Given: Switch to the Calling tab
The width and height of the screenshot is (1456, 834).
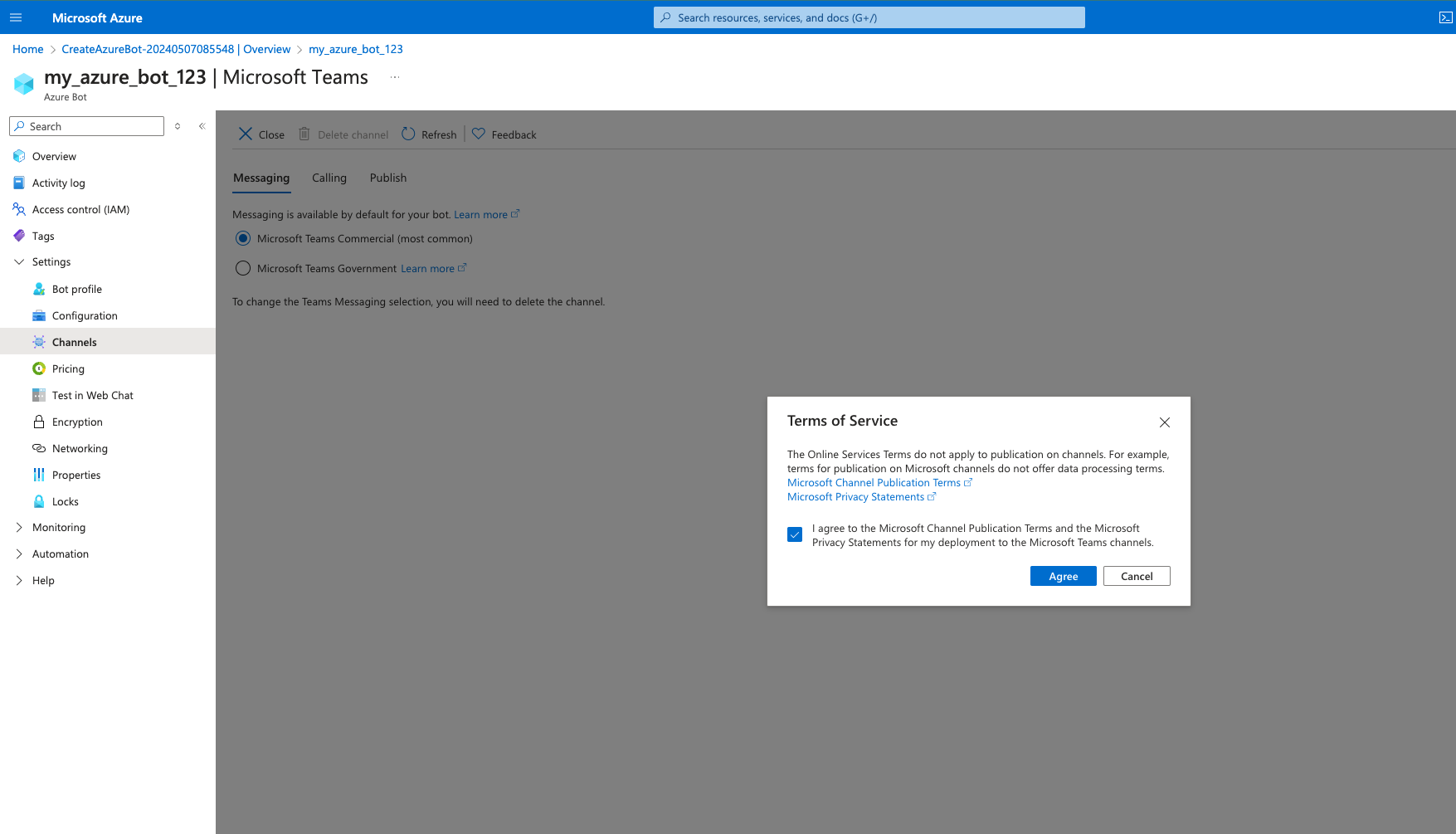Looking at the screenshot, I should click(x=329, y=178).
